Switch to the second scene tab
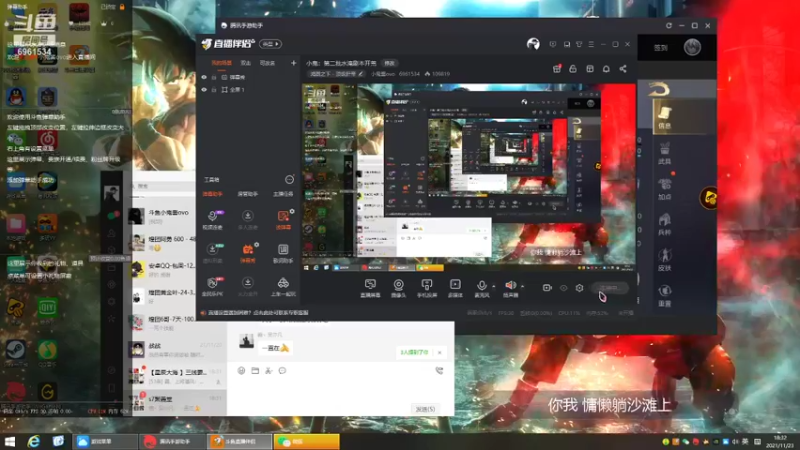800x450 pixels. click(x=246, y=63)
